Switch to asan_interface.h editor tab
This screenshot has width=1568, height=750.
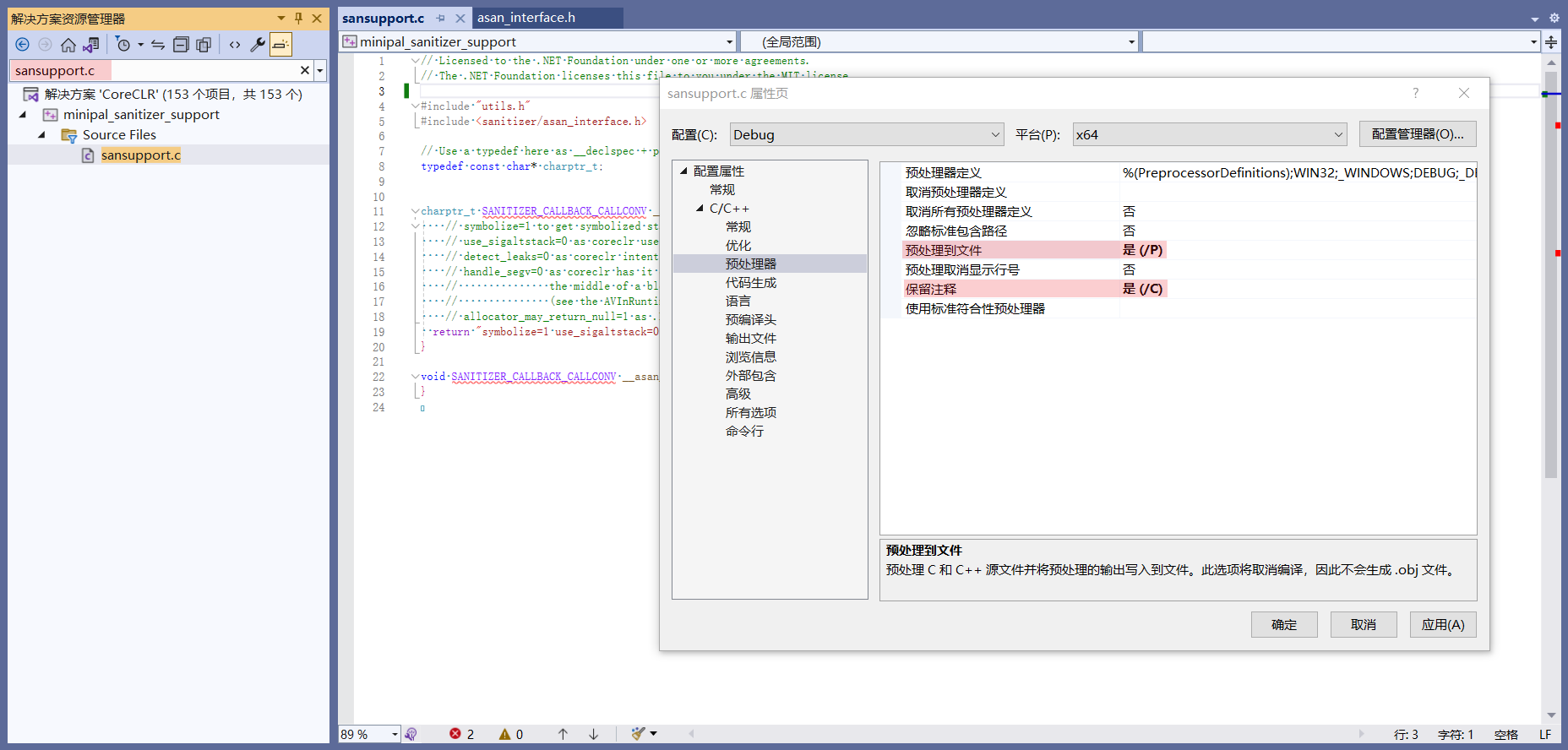[526, 17]
